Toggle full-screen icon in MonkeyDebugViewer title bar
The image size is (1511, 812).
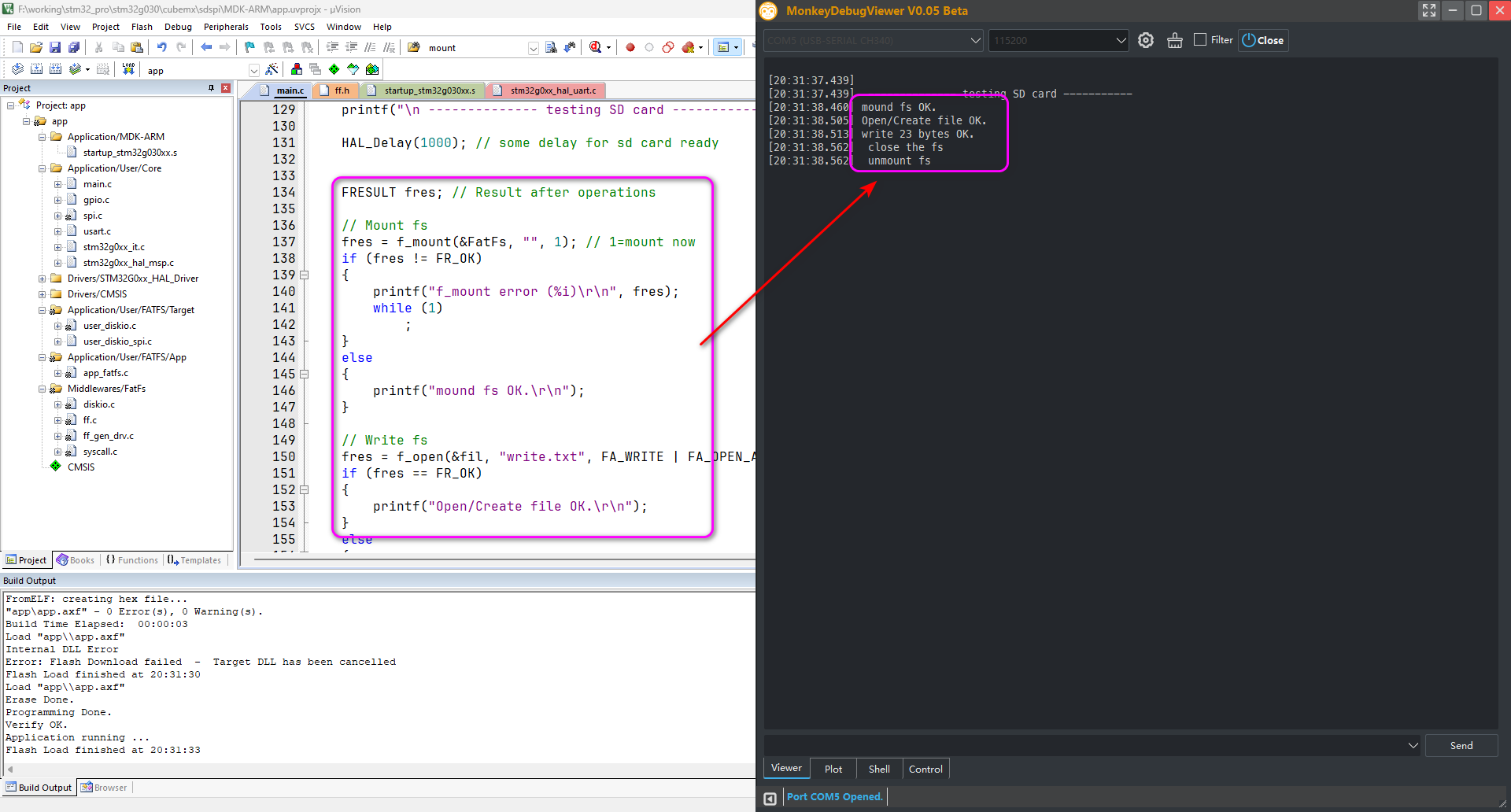point(1429,10)
